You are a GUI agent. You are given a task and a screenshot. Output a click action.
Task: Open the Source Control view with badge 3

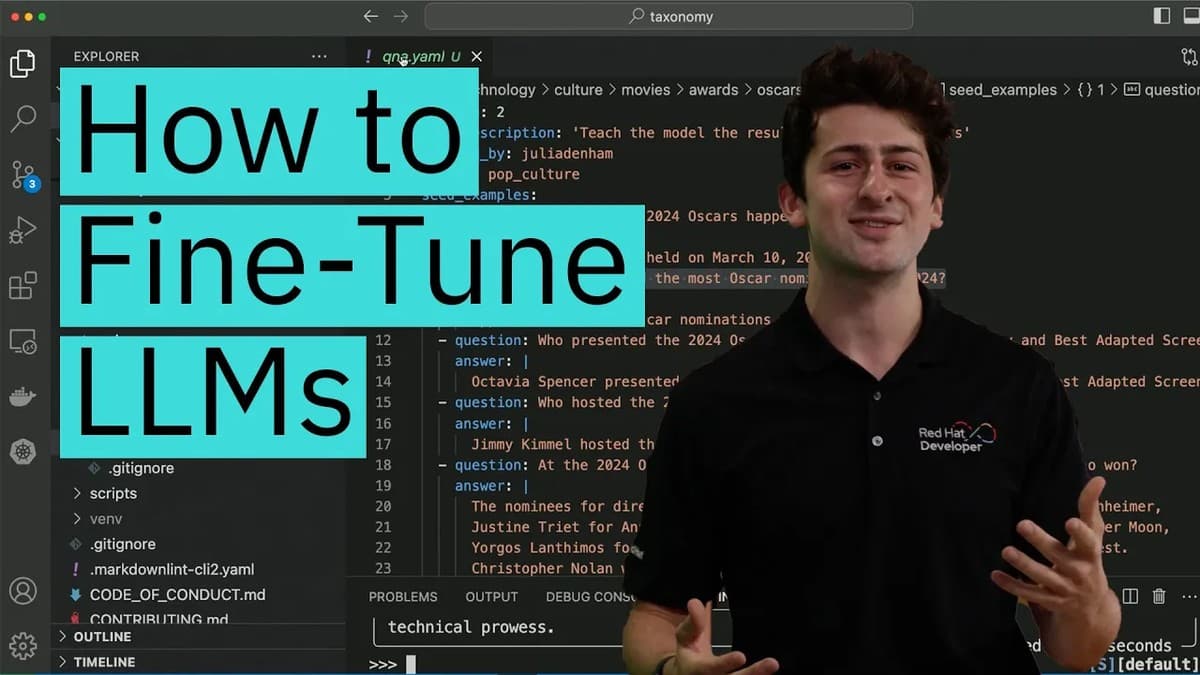point(23,176)
